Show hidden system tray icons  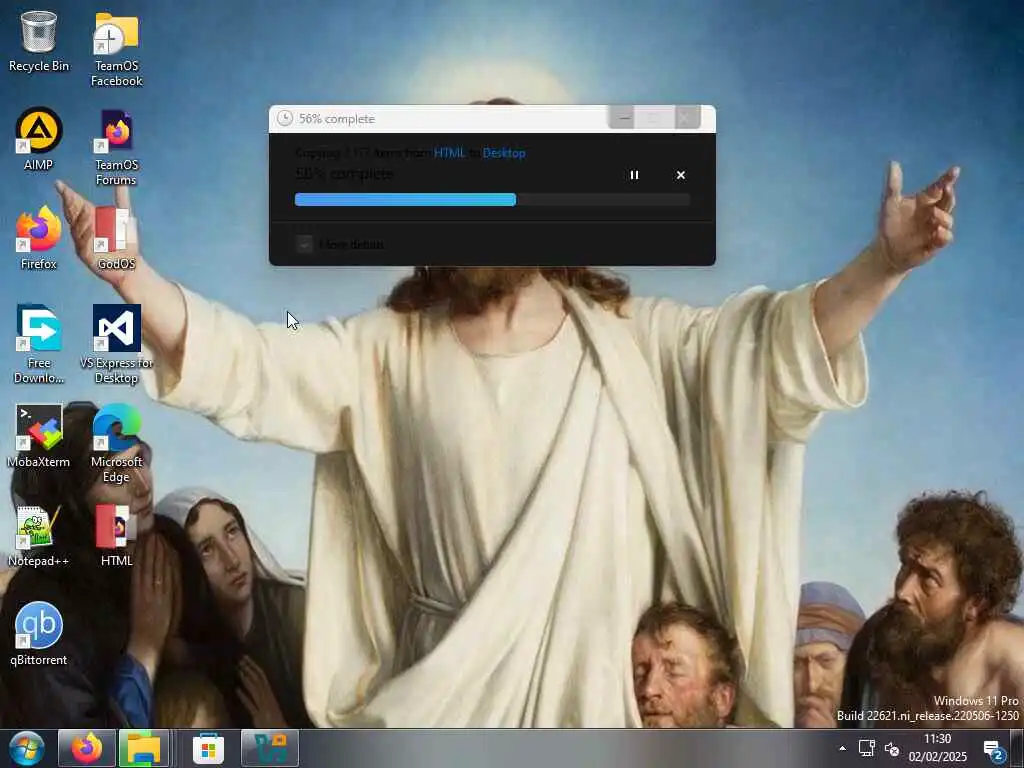click(x=842, y=748)
